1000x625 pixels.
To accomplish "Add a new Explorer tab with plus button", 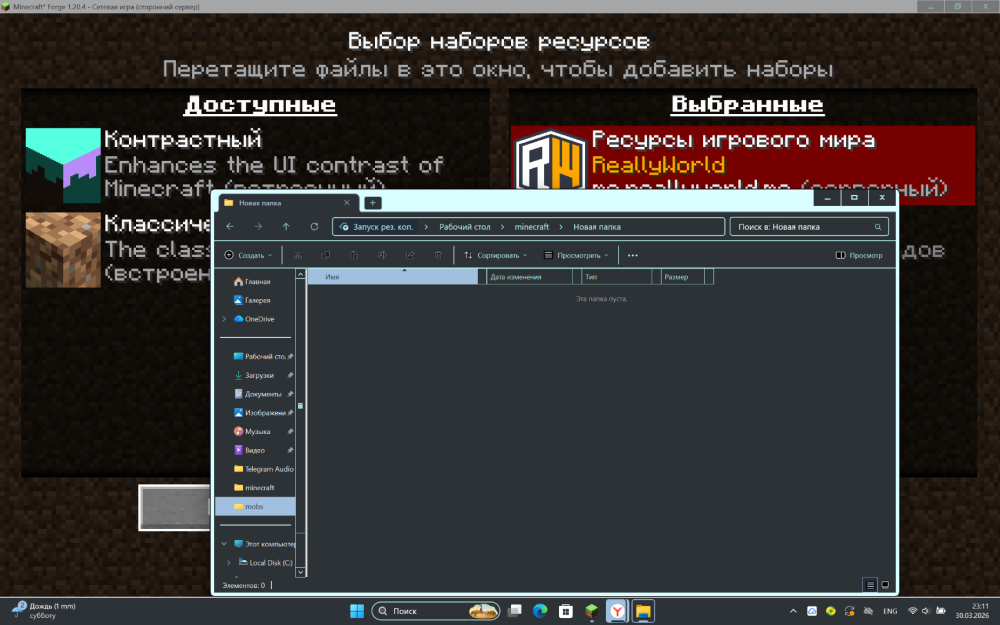I will coord(372,203).
